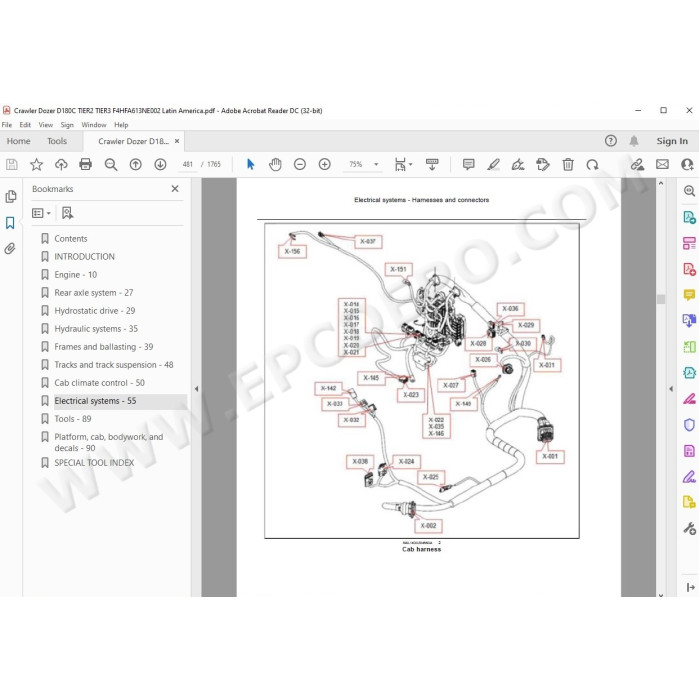The height and width of the screenshot is (700, 700).
Task: Open the zoom percentage dropdown
Action: 376,165
